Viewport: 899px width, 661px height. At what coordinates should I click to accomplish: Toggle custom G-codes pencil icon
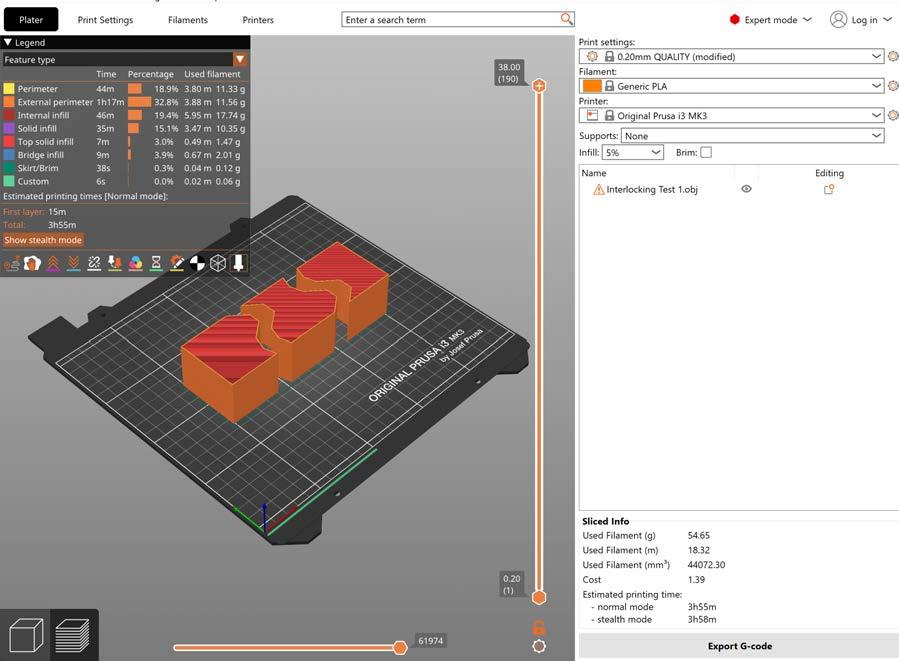pyautogui.click(x=177, y=264)
